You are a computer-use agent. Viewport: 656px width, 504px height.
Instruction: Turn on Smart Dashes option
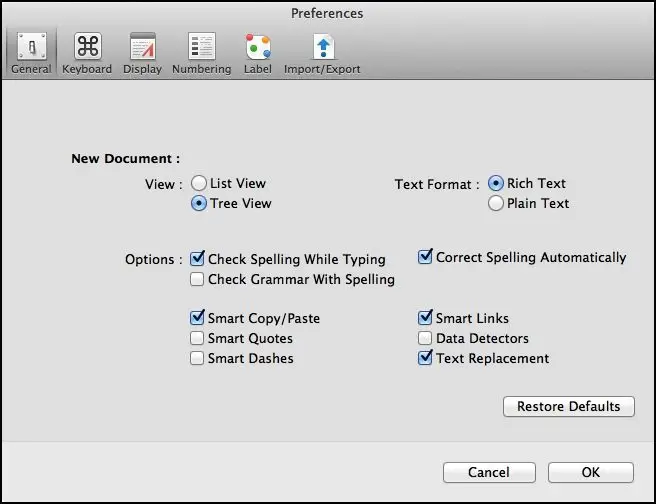click(197, 358)
